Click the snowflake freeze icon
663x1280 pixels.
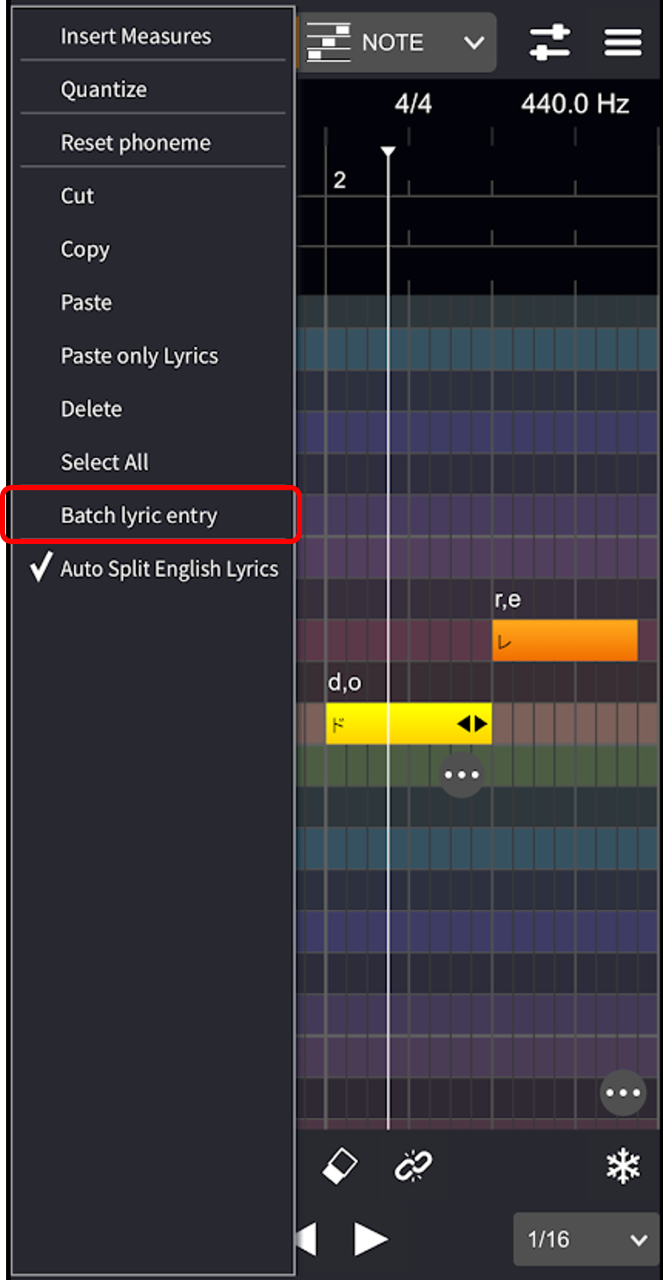(623, 1166)
